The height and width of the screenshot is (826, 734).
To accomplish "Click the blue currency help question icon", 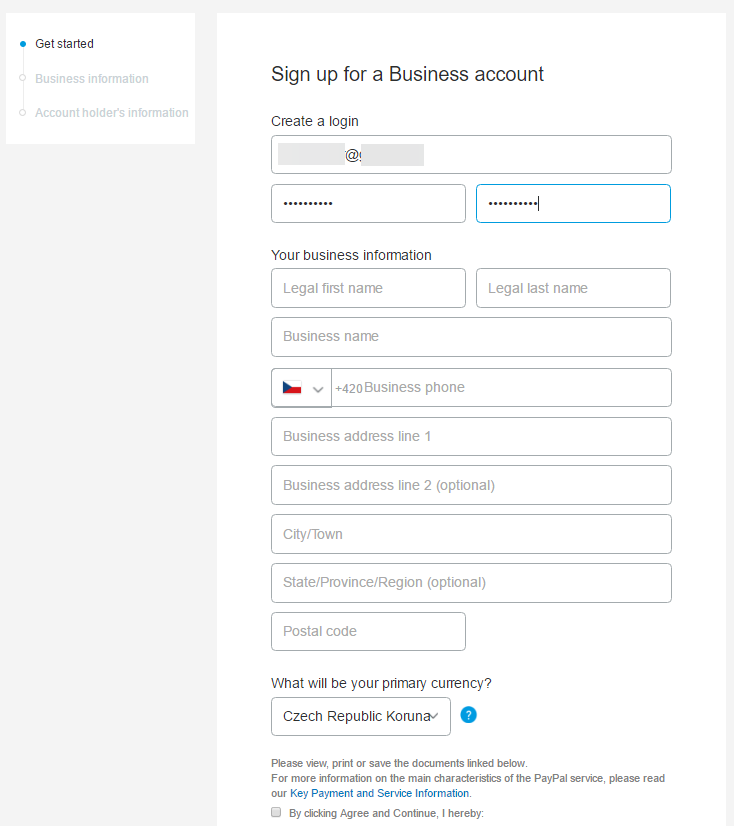I will tap(468, 715).
